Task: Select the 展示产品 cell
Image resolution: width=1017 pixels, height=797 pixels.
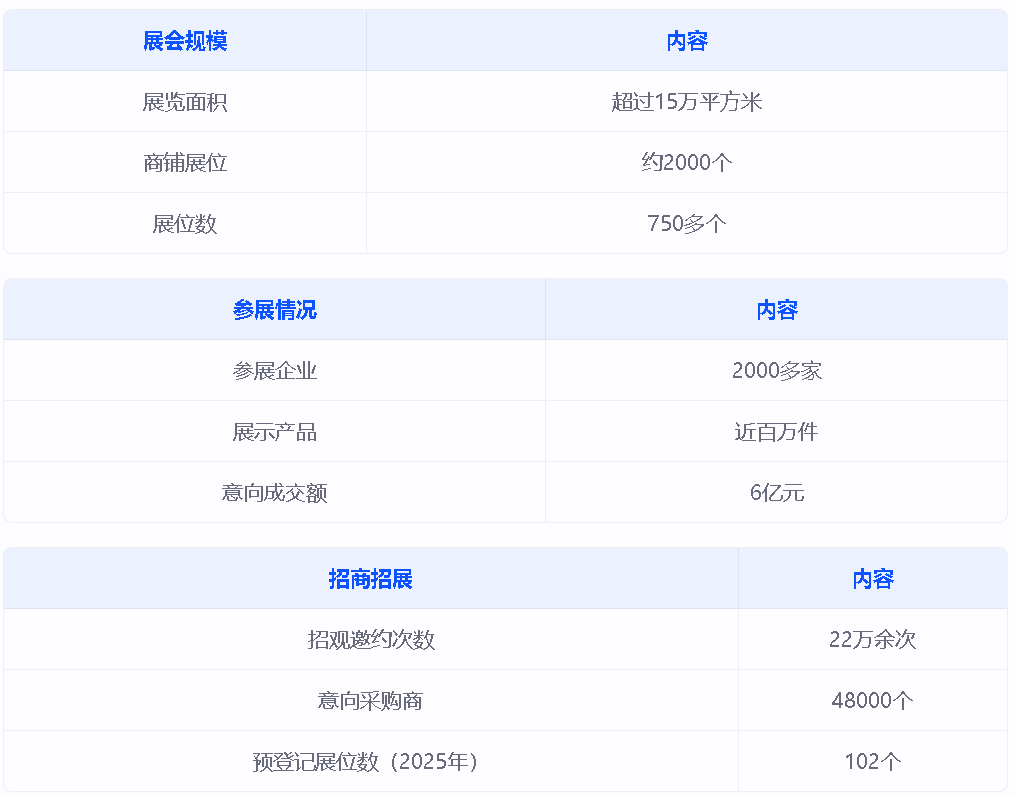Action: 274,432
